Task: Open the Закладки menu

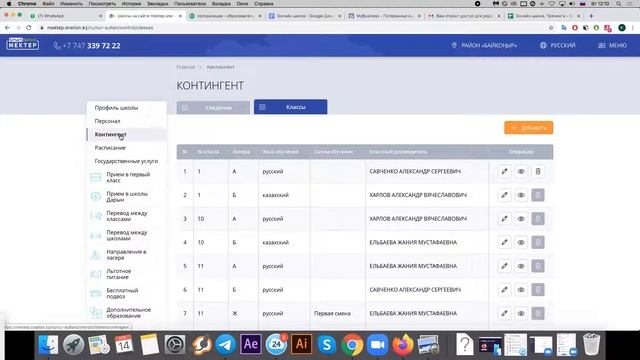Action: [x=158, y=4]
